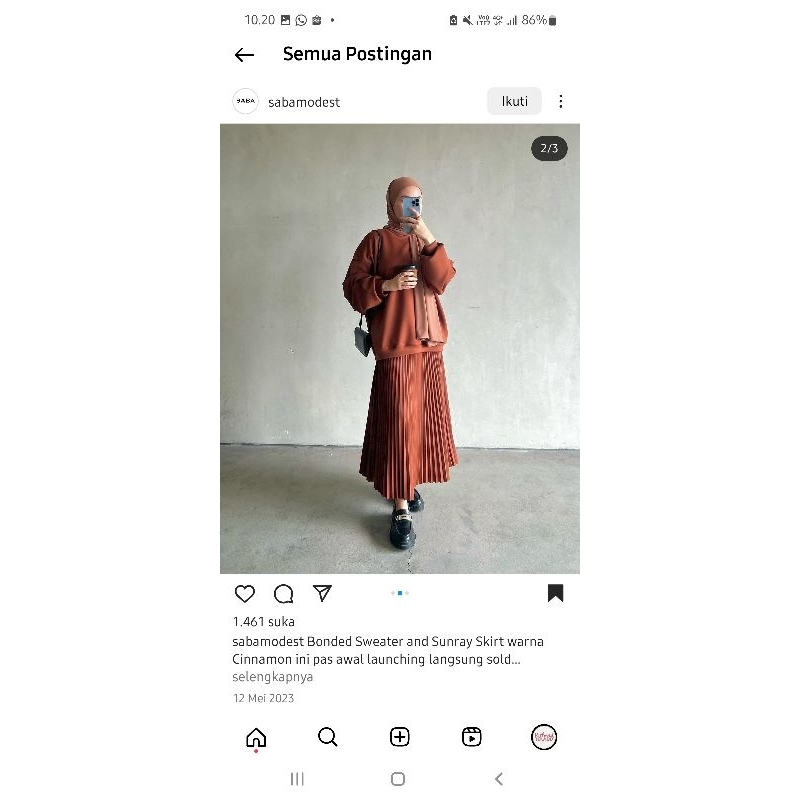
Task: Expand caption with selengkapnya
Action: point(272,677)
